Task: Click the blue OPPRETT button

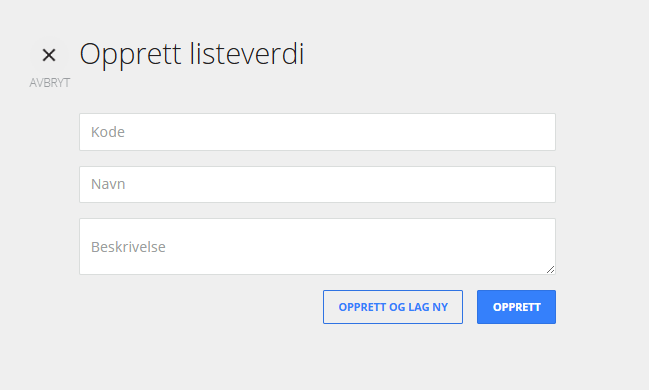Action: point(516,307)
